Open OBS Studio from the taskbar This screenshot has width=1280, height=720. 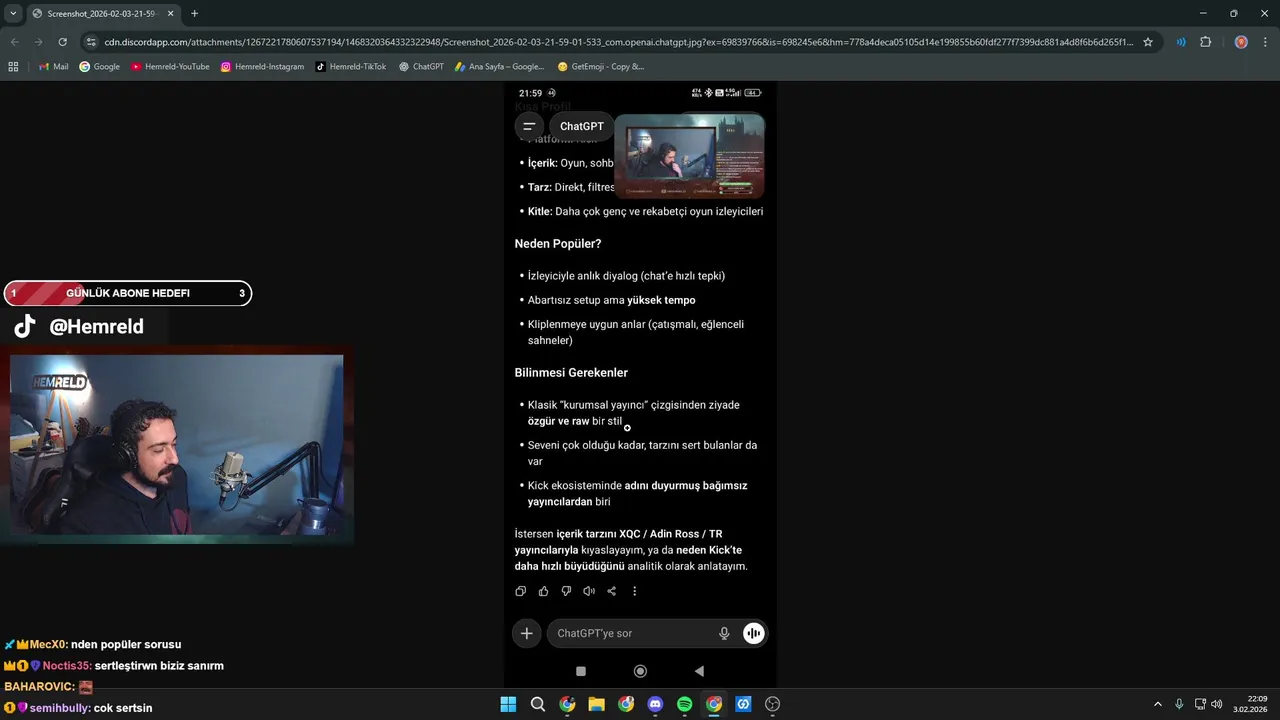point(772,704)
